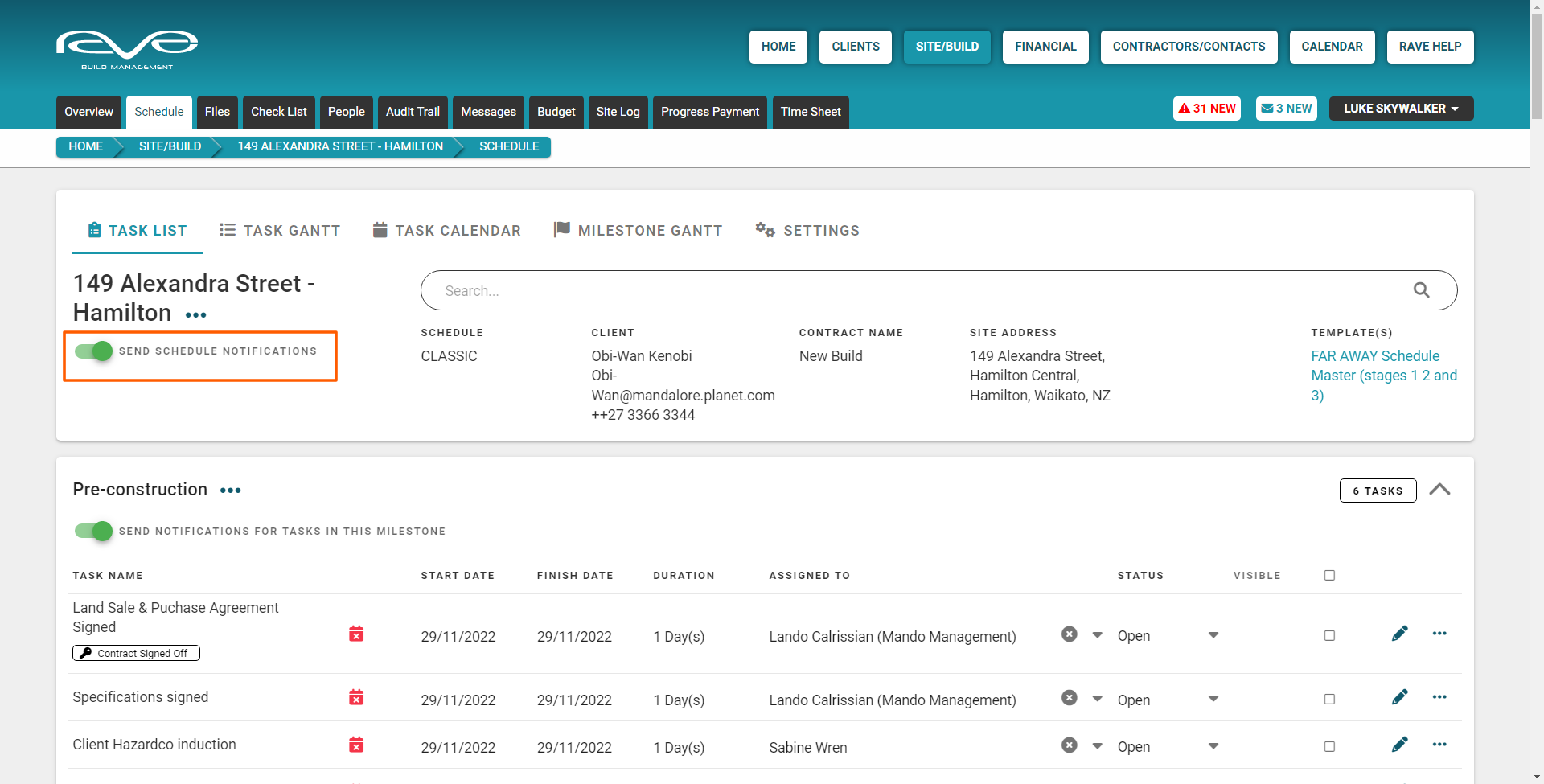Collapse the Pre-construction milestone section
This screenshot has height=784, width=1544.
1439,490
